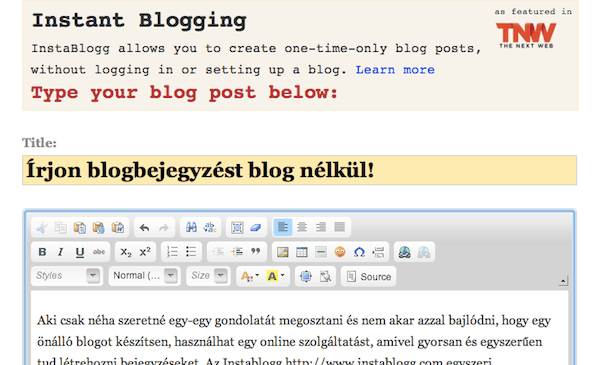600x365 pixels.
Task: Collapse the editor toolbar arrow
Action: tap(563, 281)
